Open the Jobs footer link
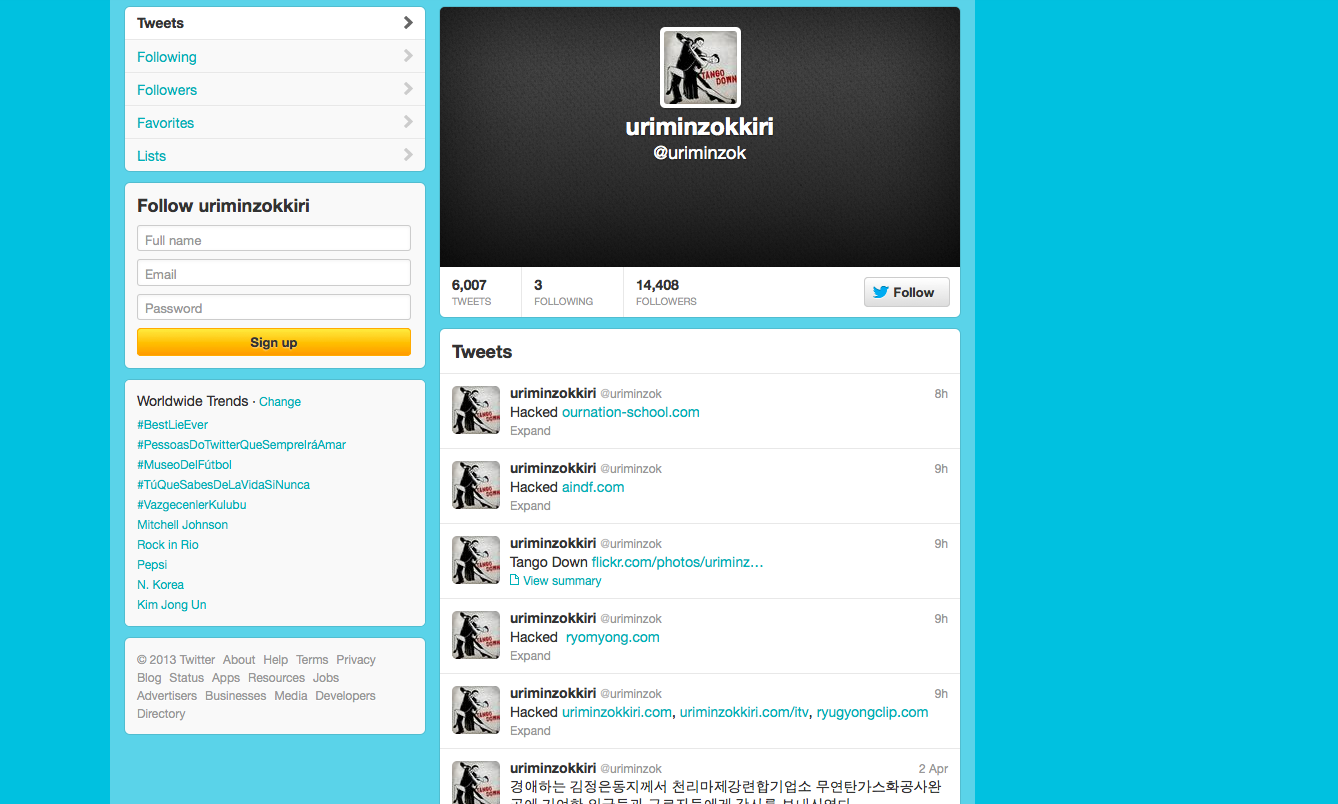Viewport: 1338px width, 804px height. coord(326,678)
